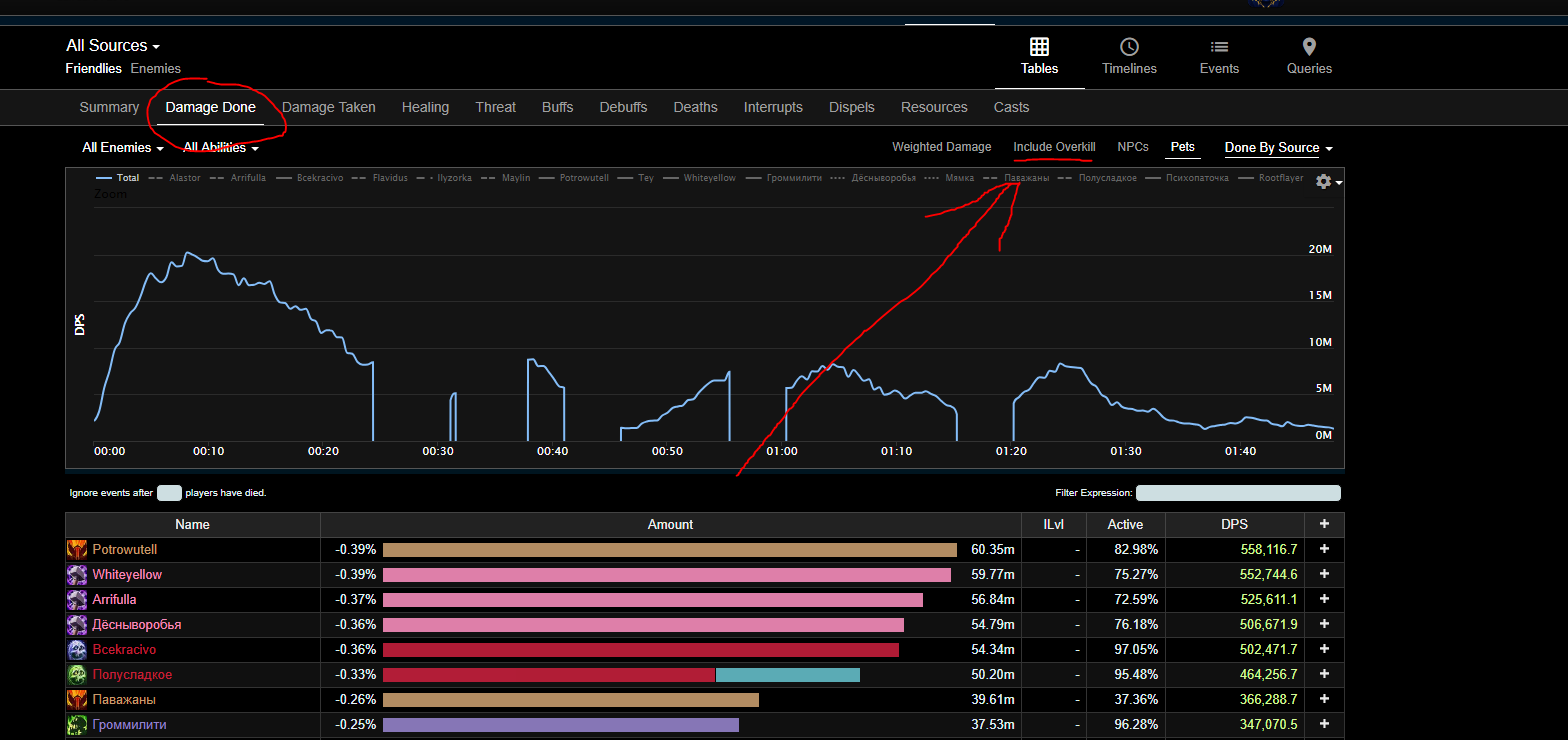The height and width of the screenshot is (740, 1568).
Task: Open the Timelines clock icon
Action: pos(1129,47)
